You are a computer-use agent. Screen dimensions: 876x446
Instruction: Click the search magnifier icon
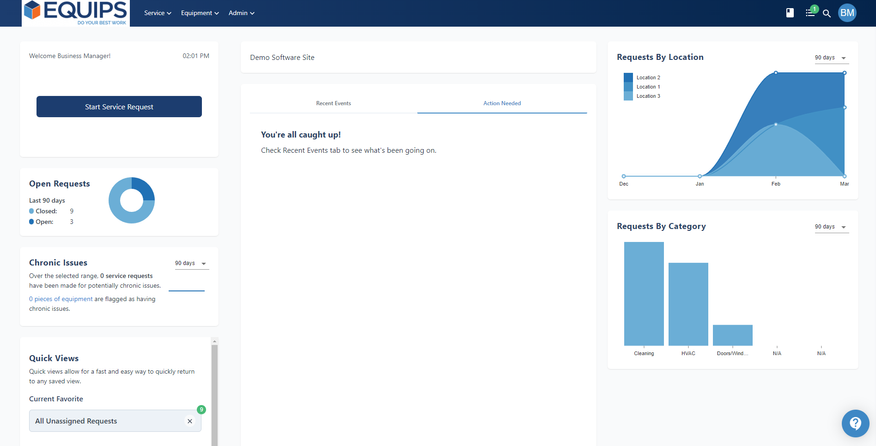(x=827, y=14)
